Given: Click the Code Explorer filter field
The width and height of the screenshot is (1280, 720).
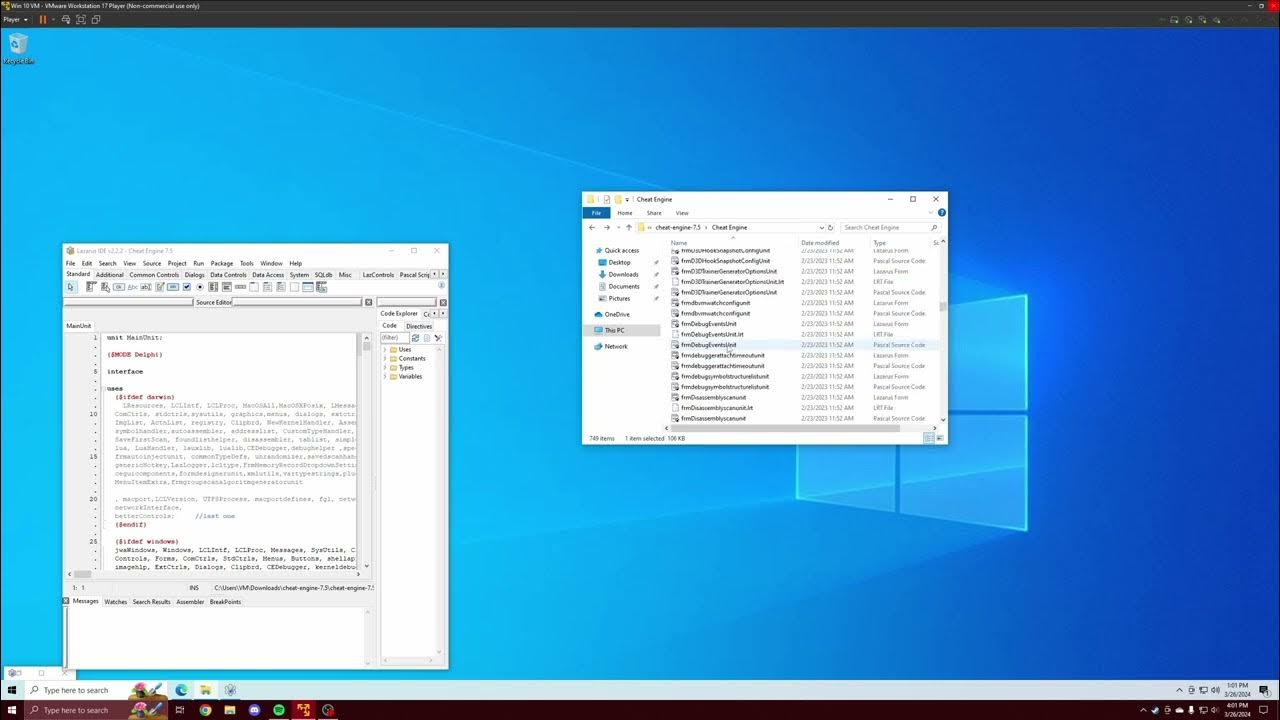Looking at the screenshot, I should [x=394, y=337].
